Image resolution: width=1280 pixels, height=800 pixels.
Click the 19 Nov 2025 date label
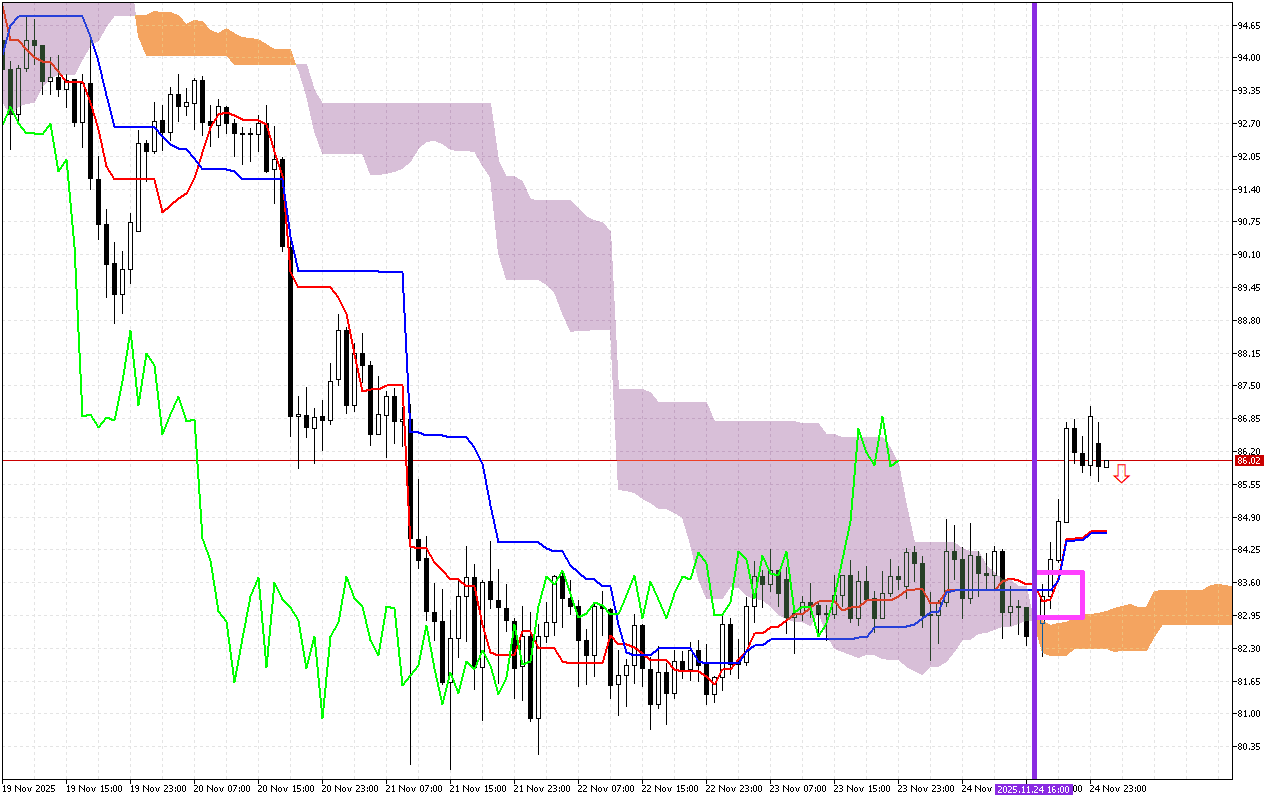[x=30, y=789]
